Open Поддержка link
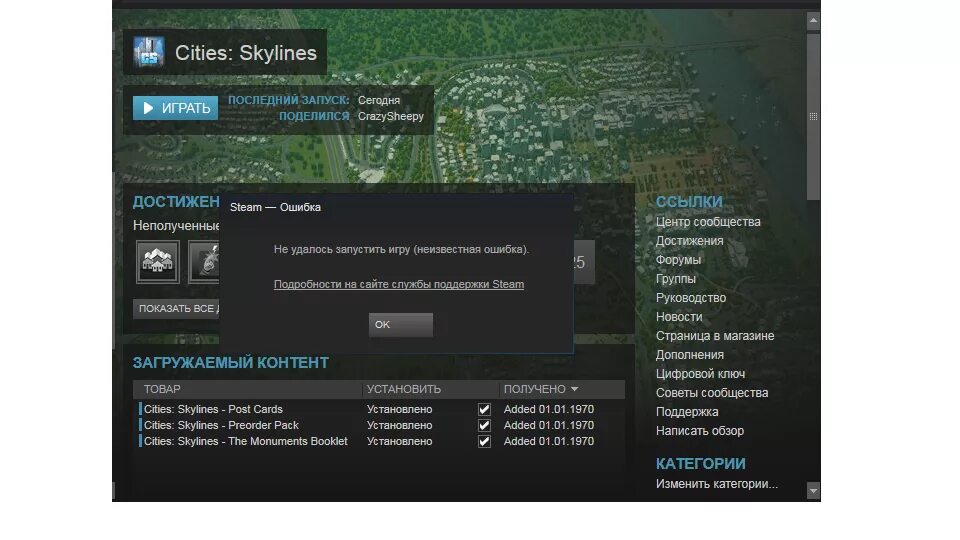The image size is (960, 540). (687, 411)
